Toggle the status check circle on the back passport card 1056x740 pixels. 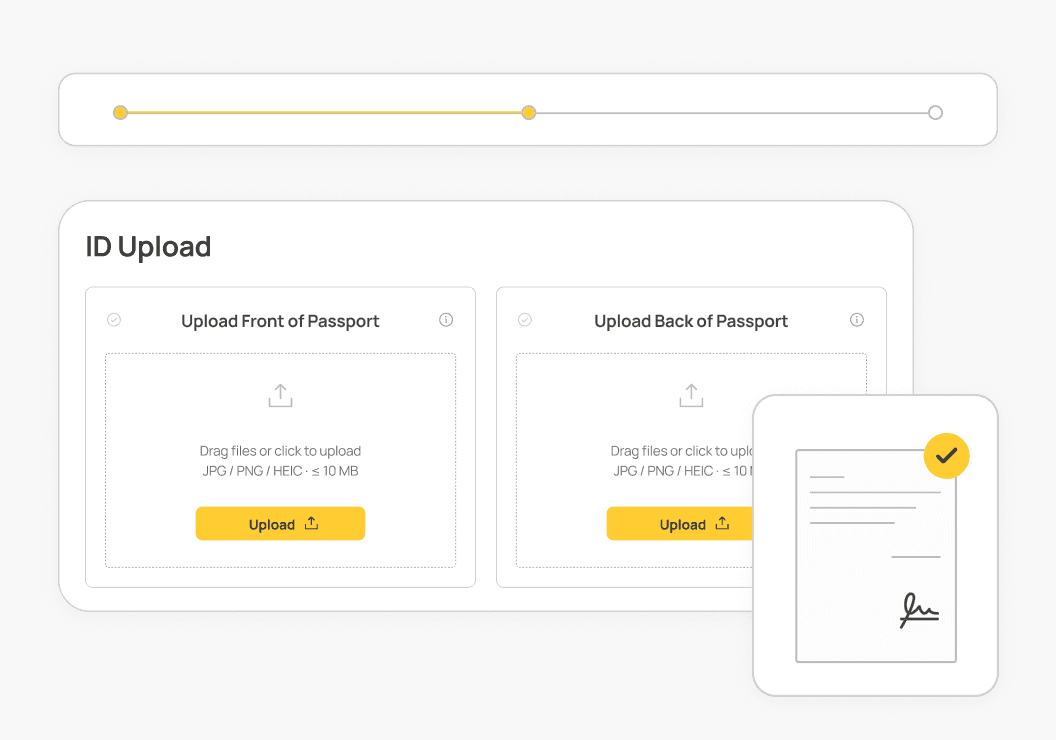(525, 320)
